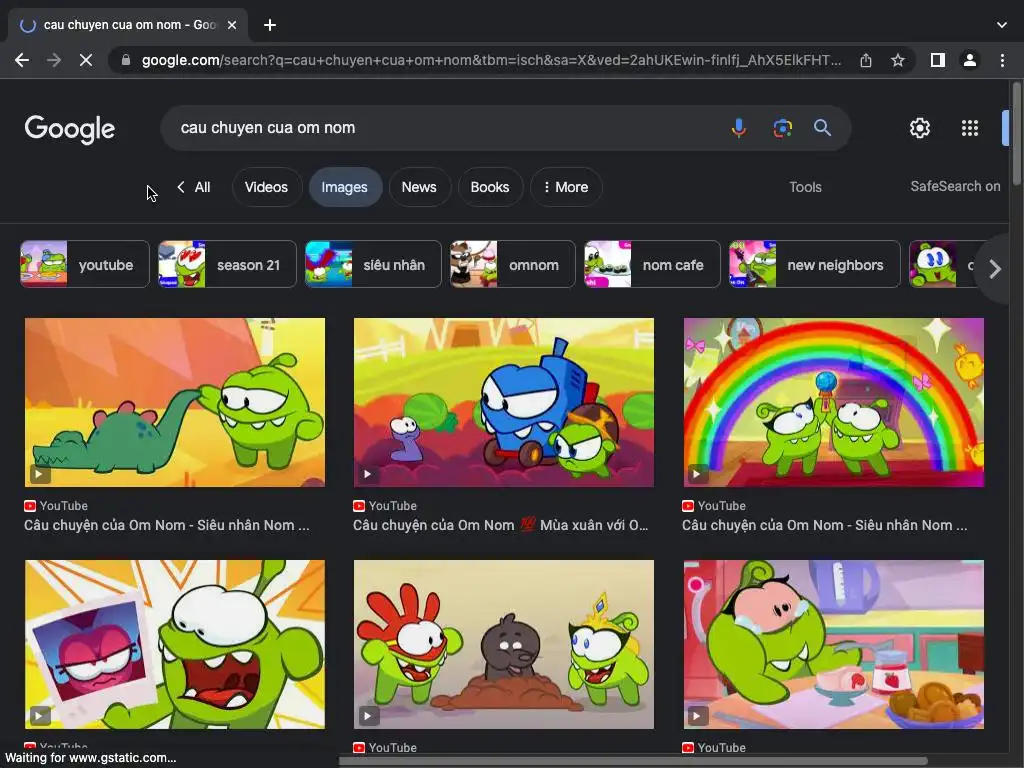Close the cau chuyen cua om nom tab
This screenshot has width=1024, height=768.
pyautogui.click(x=232, y=25)
